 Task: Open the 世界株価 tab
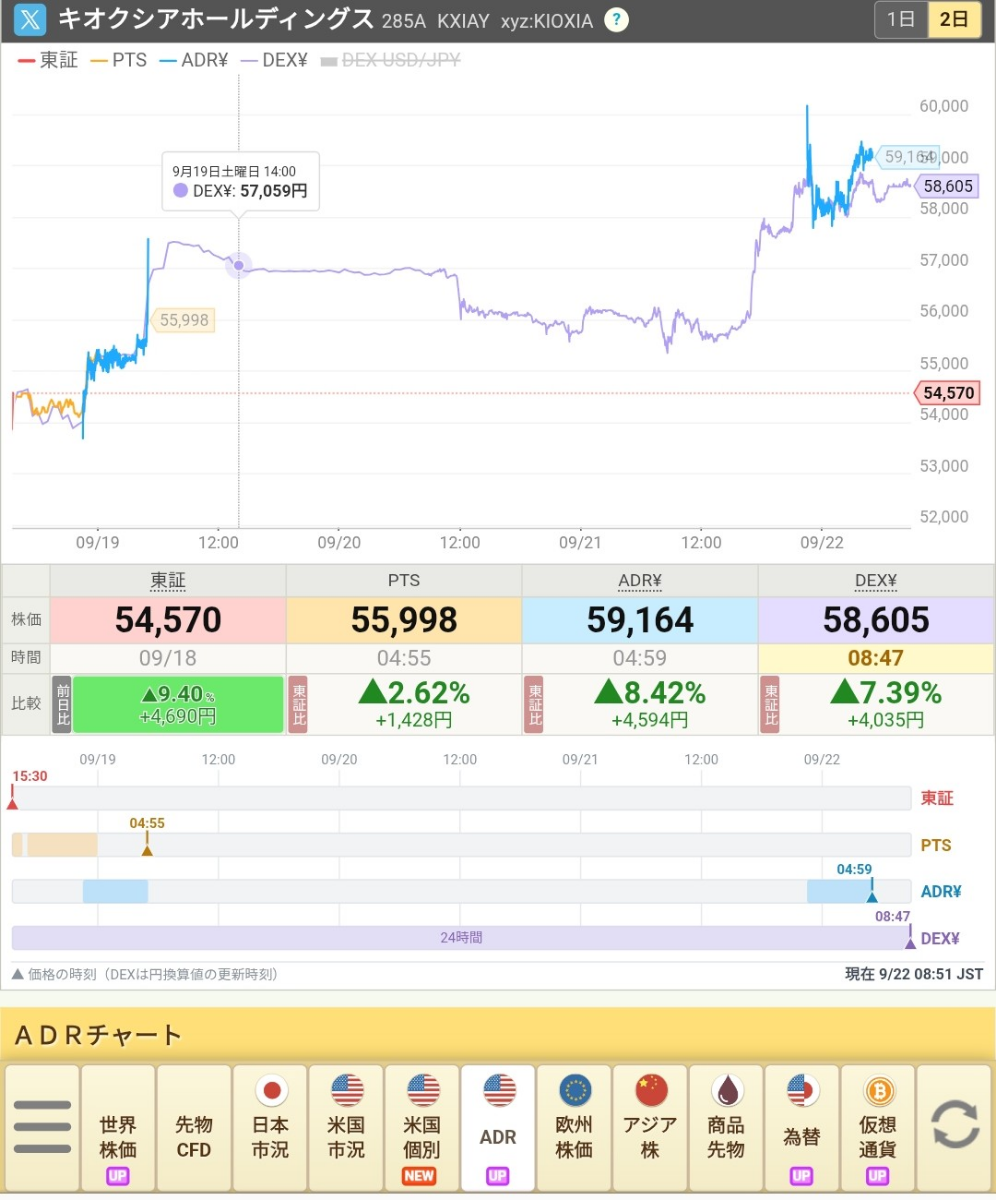[x=118, y=1127]
